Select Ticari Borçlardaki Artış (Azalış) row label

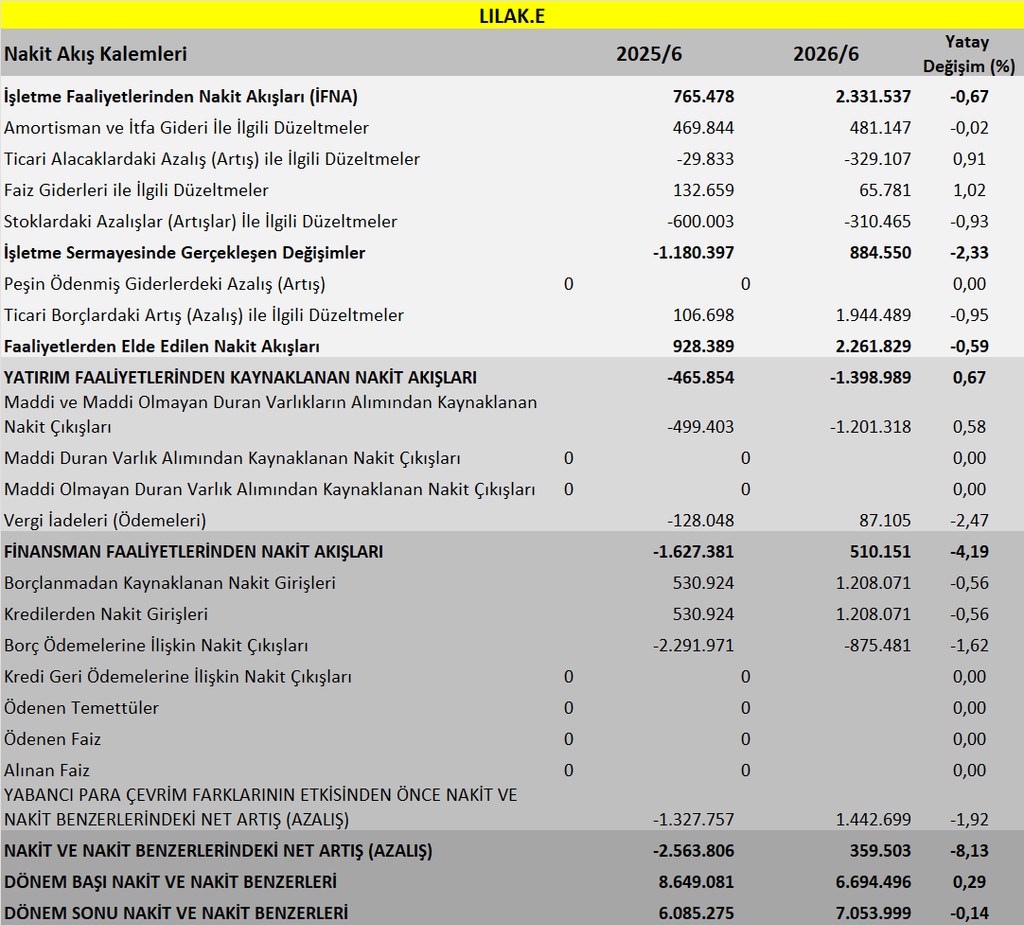tap(204, 316)
